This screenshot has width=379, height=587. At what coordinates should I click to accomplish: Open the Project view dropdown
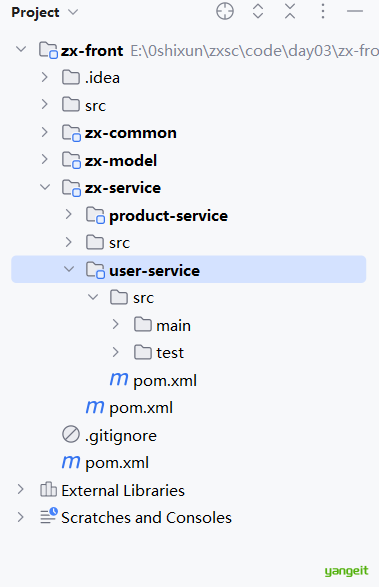pyautogui.click(x=73, y=12)
